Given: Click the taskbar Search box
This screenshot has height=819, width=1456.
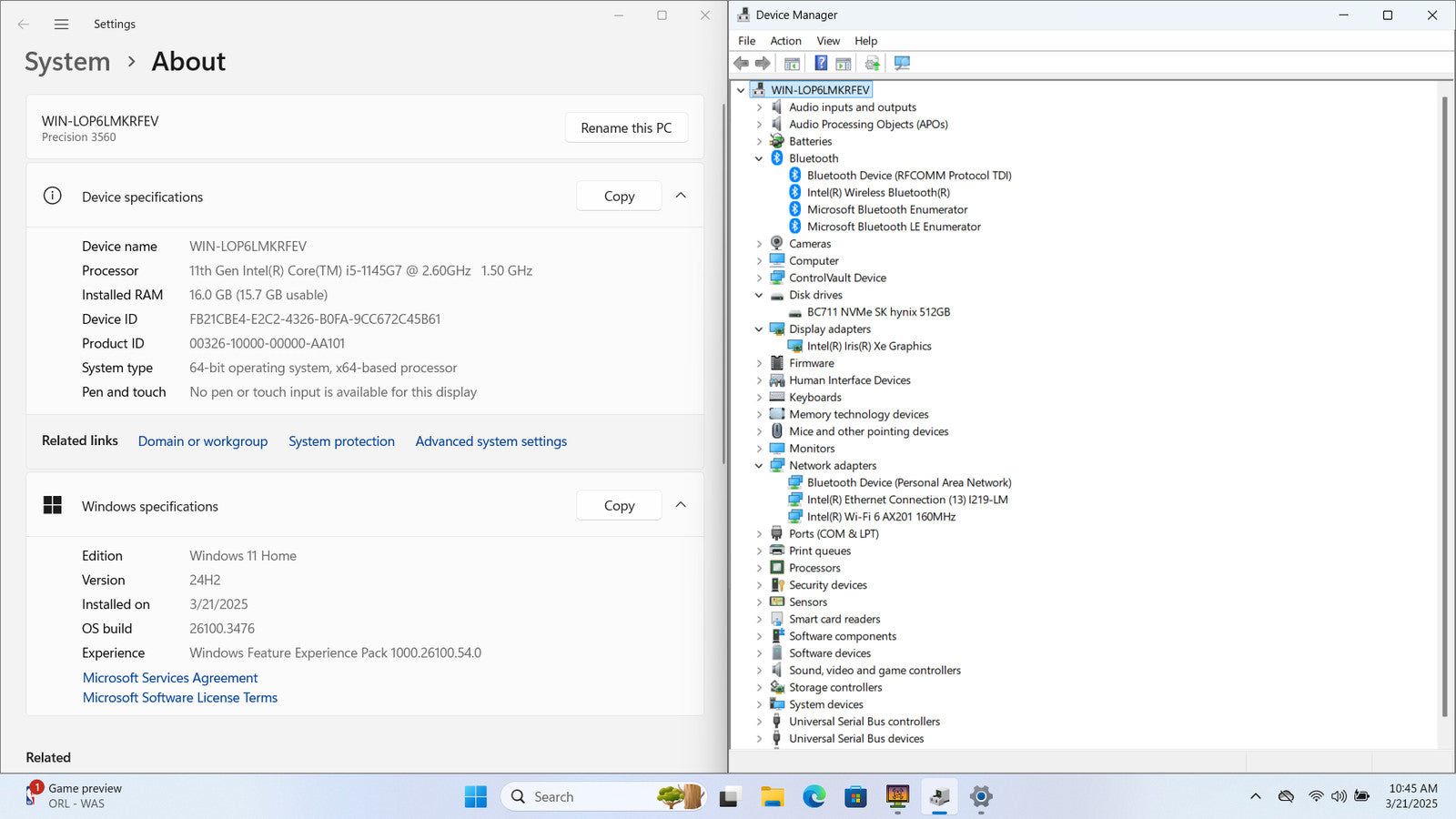Looking at the screenshot, I should click(602, 796).
